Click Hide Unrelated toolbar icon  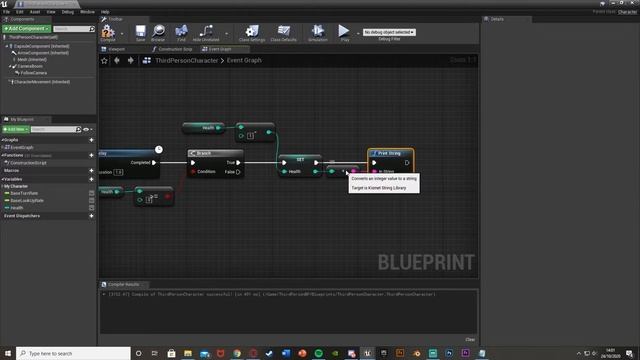click(206, 32)
